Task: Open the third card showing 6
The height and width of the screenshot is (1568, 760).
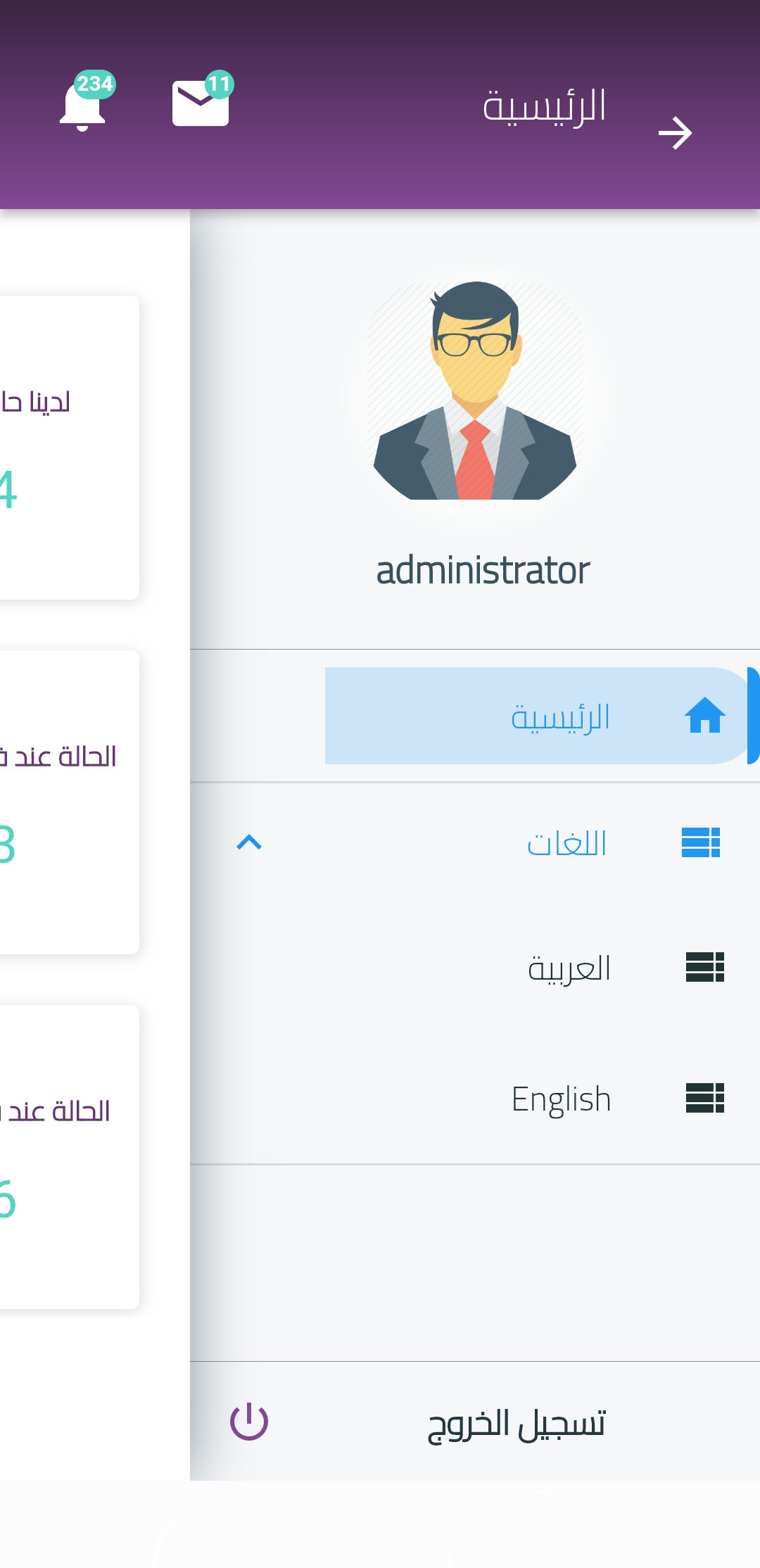Action: tap(69, 1157)
